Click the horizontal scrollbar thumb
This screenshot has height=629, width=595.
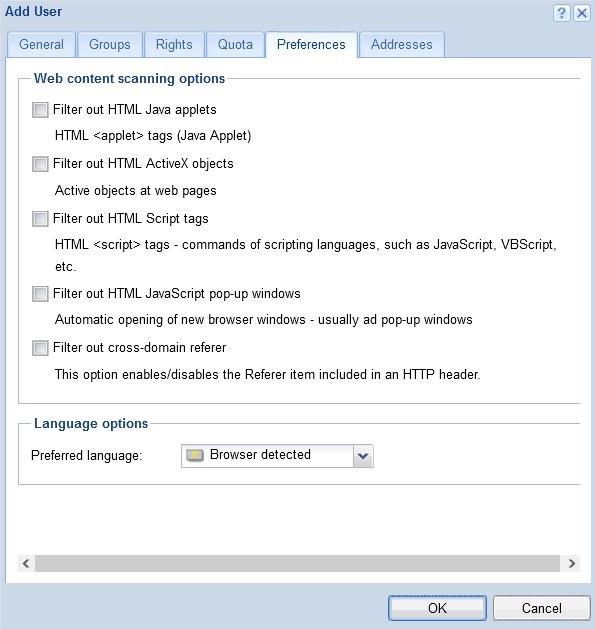pyautogui.click(x=297, y=564)
